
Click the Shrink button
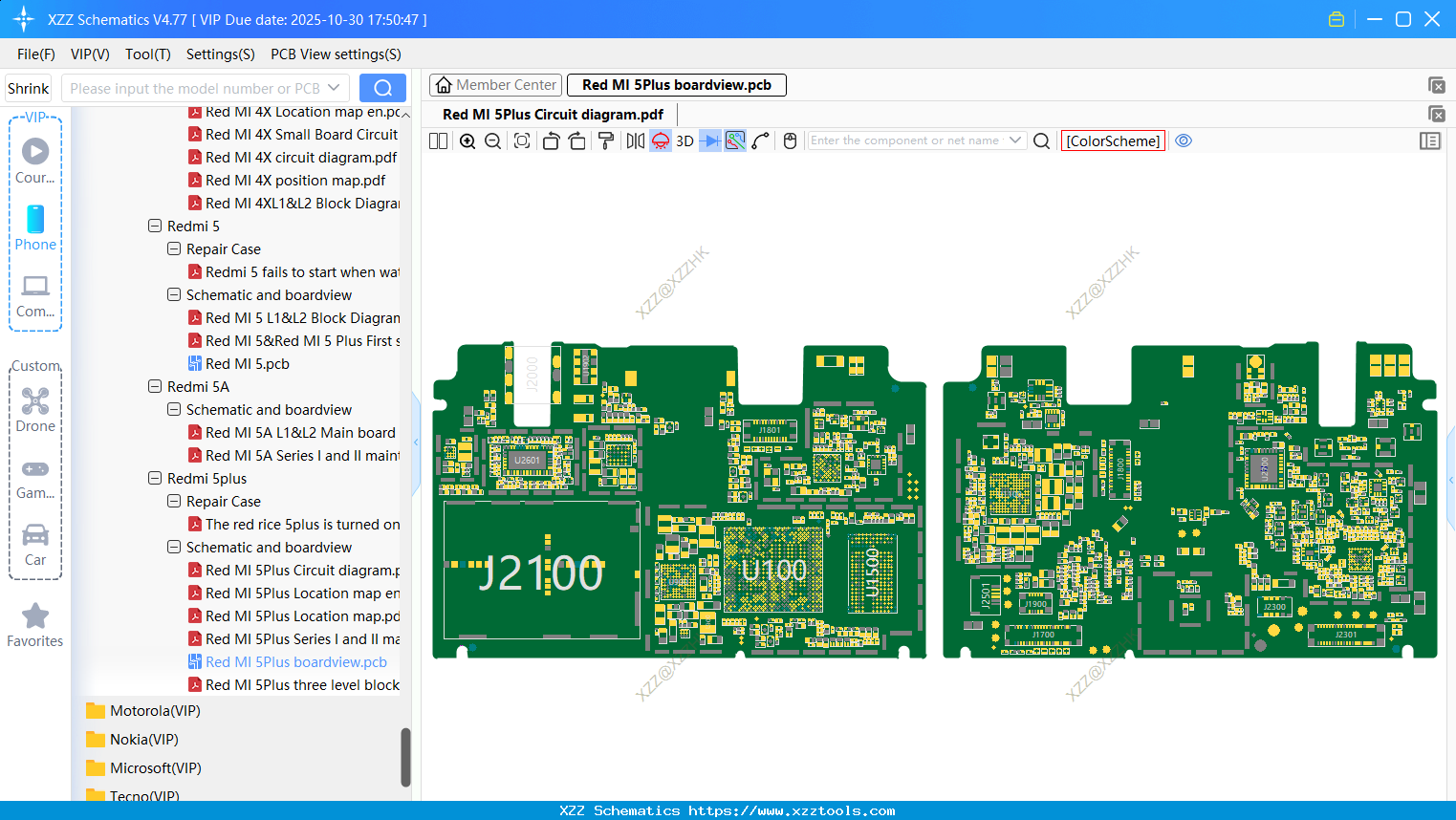[x=29, y=88]
